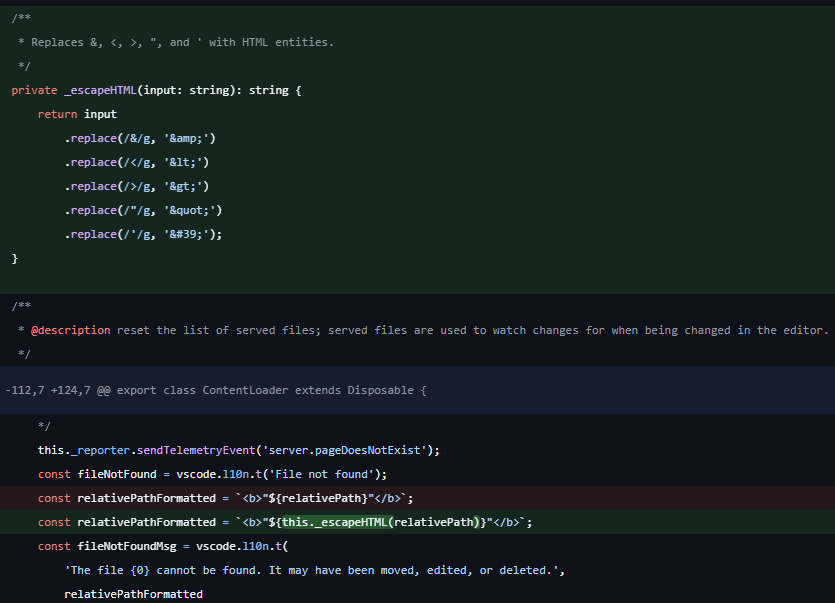
Task: Click the fileNotFoundMsg constant name
Action: [130, 545]
